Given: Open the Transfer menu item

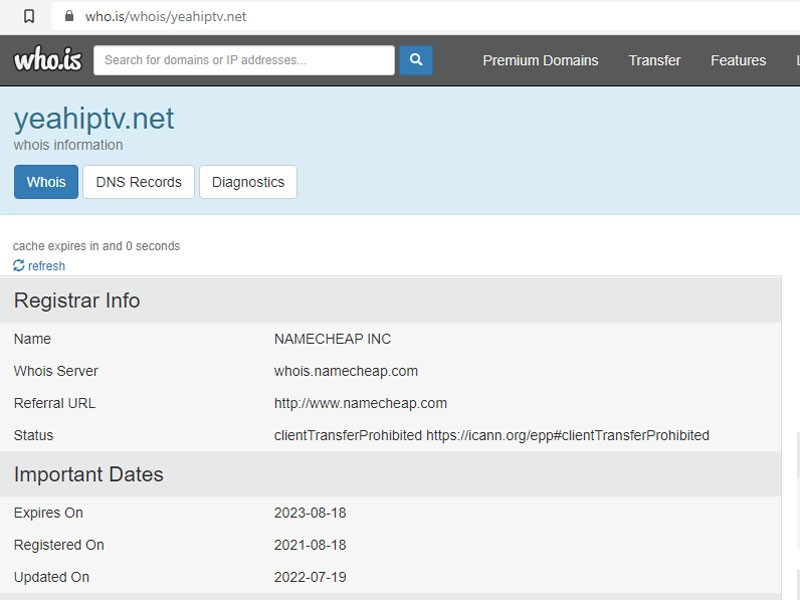Looking at the screenshot, I should click(654, 60).
